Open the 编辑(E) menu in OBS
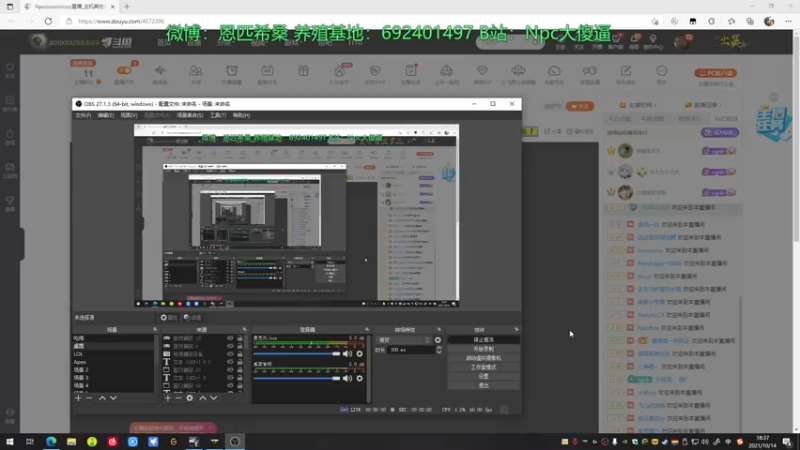The width and height of the screenshot is (800, 450). coord(106,115)
